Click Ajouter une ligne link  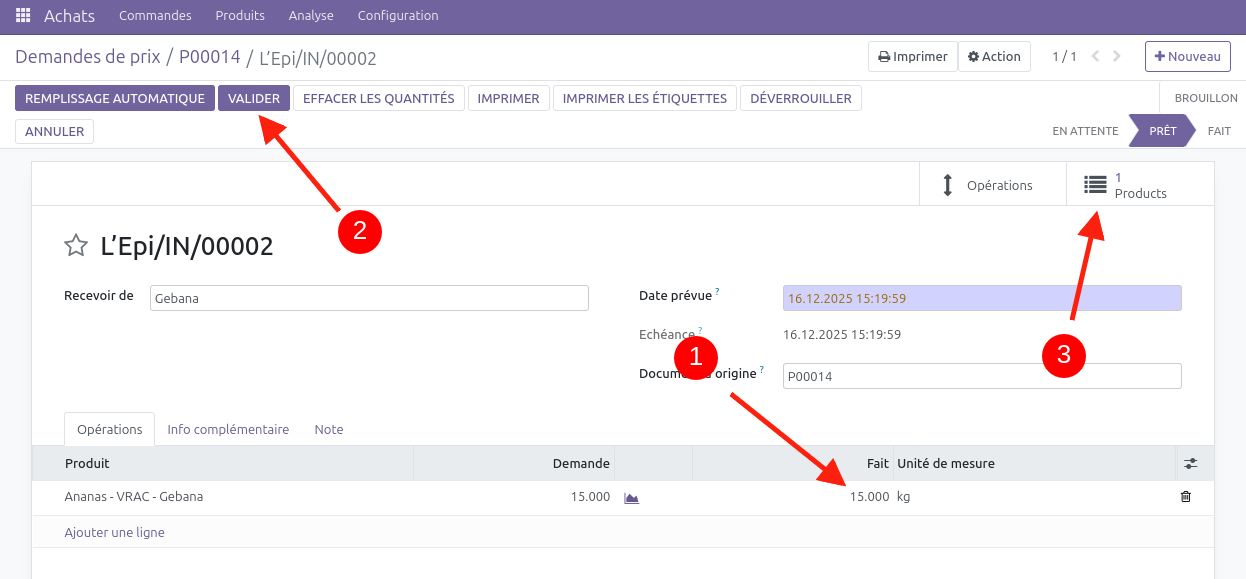point(114,532)
